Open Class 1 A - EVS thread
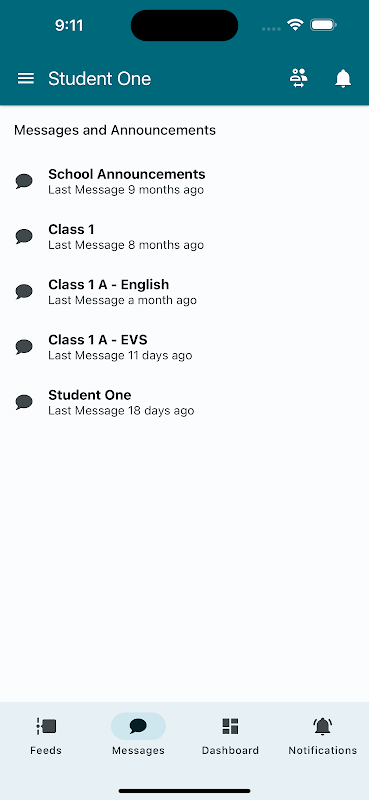The height and width of the screenshot is (800, 369). [x=184, y=347]
